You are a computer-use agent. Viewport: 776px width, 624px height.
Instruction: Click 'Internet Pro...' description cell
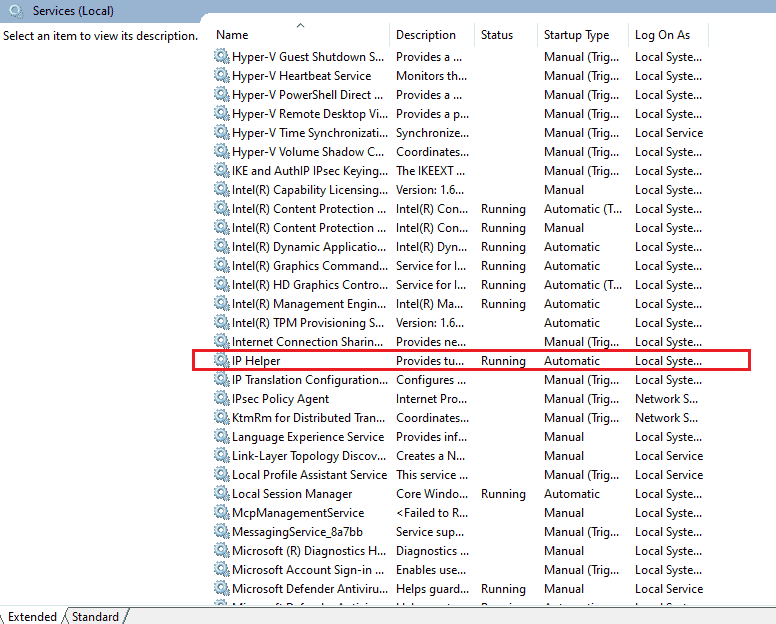[x=431, y=399]
